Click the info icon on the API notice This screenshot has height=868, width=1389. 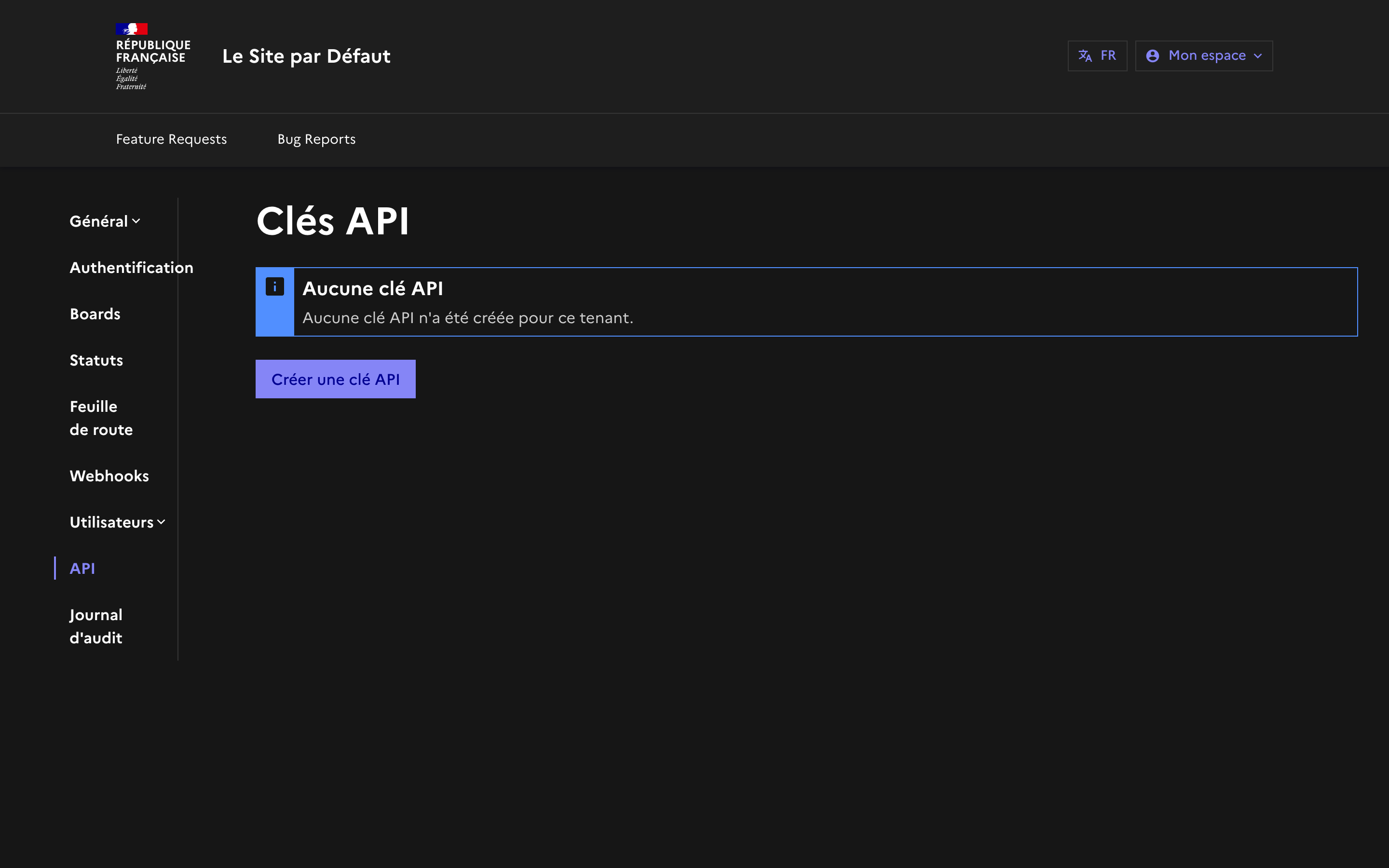coord(275,286)
